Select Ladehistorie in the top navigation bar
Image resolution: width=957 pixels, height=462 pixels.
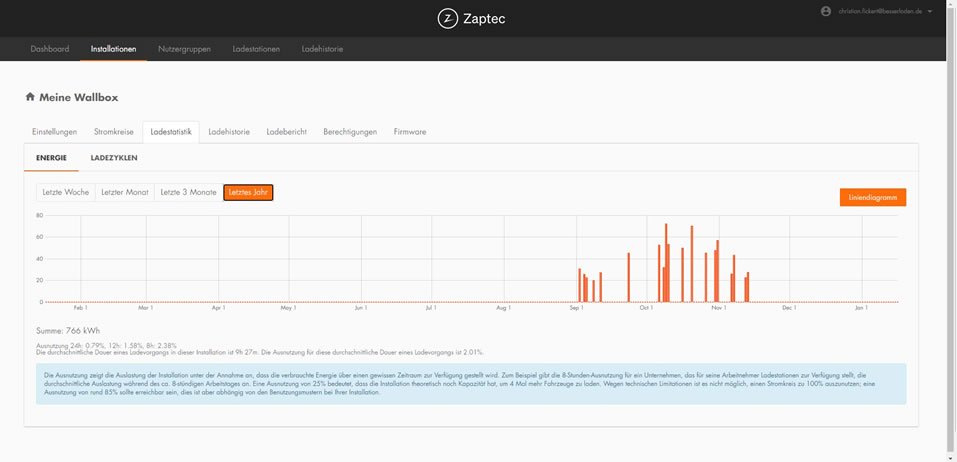[322, 49]
